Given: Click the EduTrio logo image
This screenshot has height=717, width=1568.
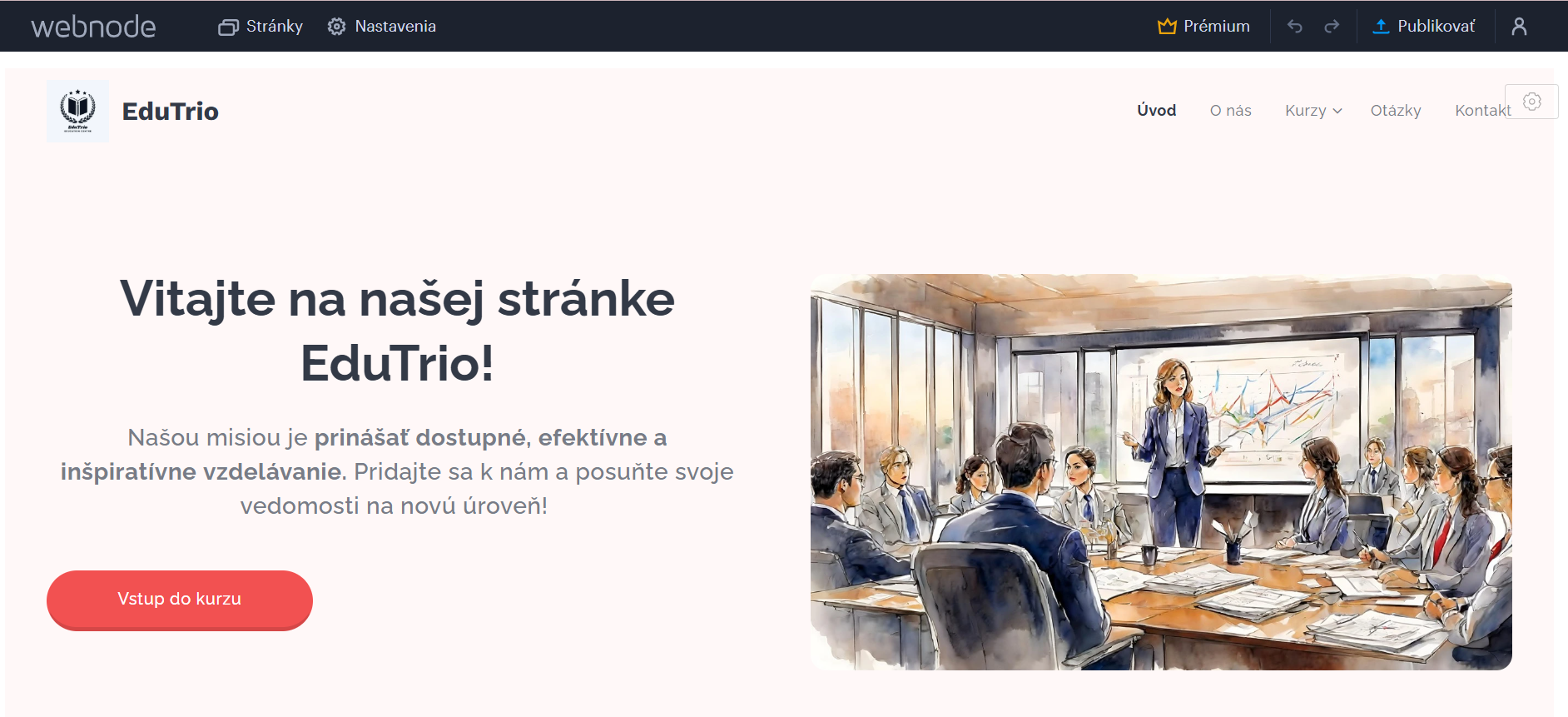Looking at the screenshot, I should pos(77,111).
